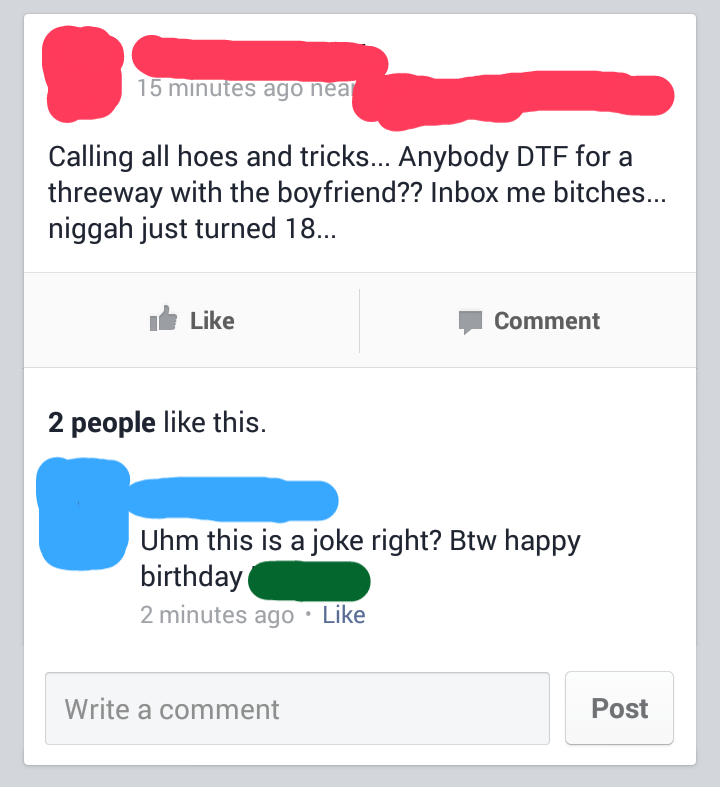720x787 pixels.
Task: Click the red-covered post author name
Action: click(260, 58)
